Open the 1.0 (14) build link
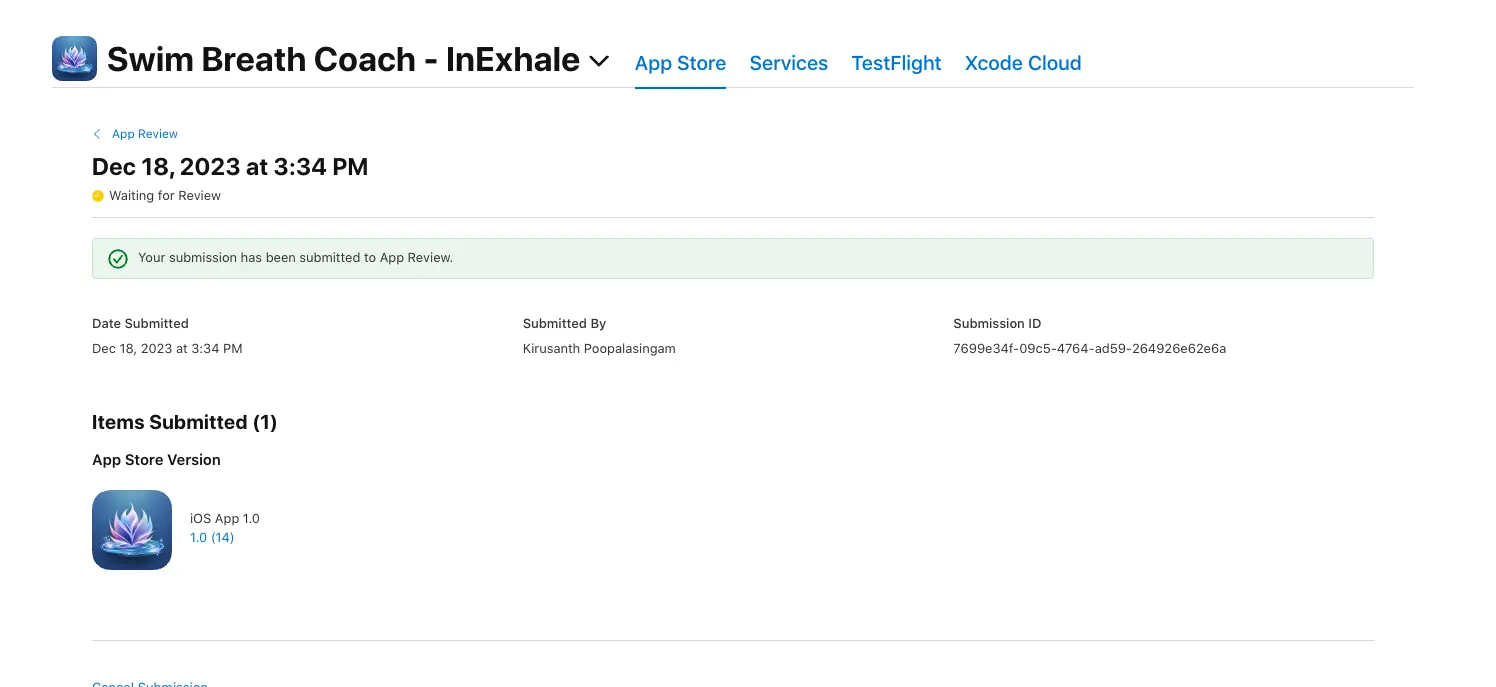Image resolution: width=1496 pixels, height=687 pixels. (212, 538)
